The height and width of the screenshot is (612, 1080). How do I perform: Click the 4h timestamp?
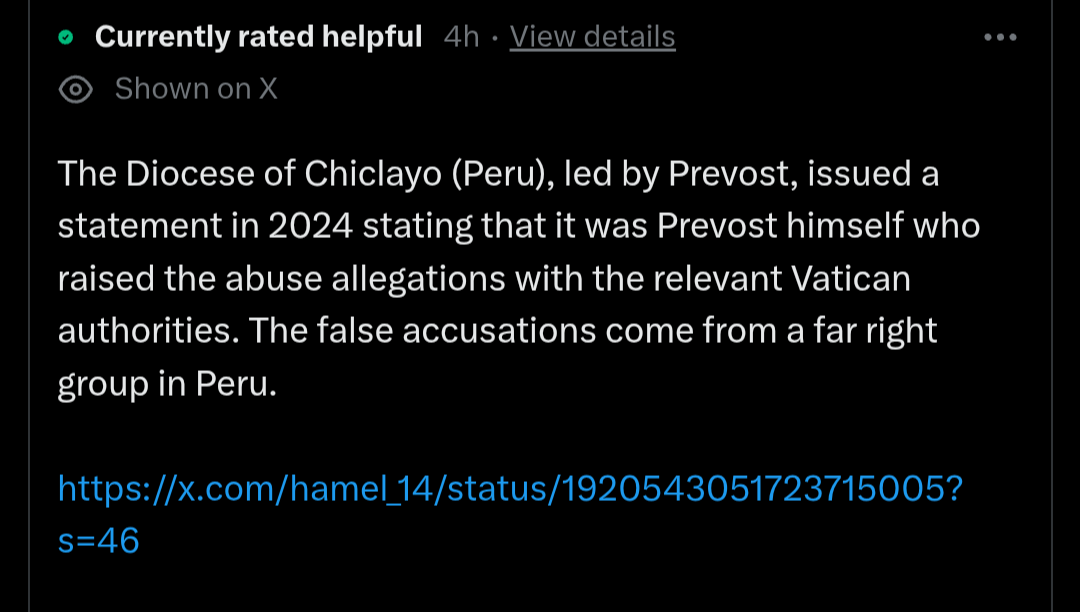[x=461, y=36]
